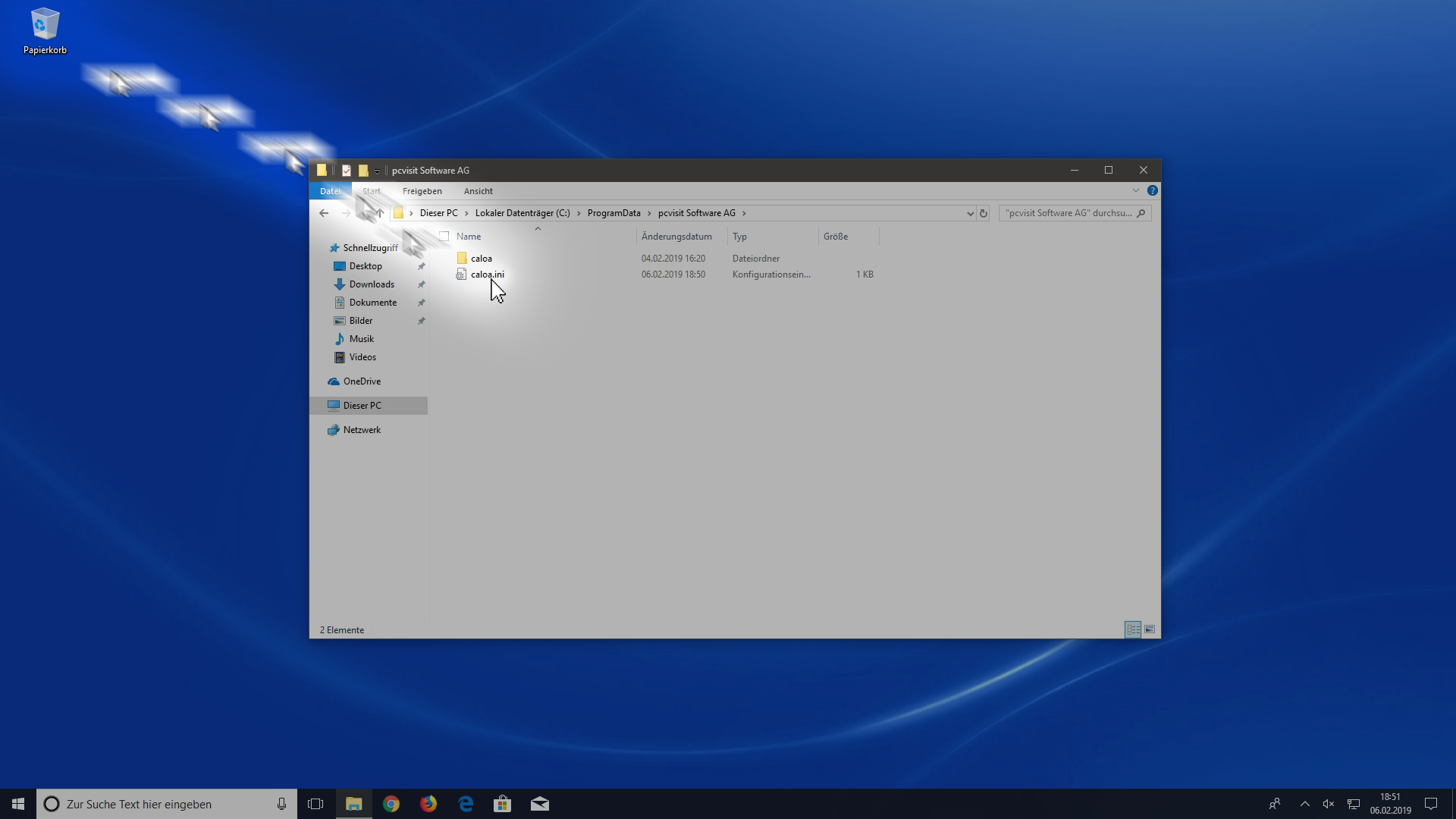Select the caloa folder

(x=482, y=259)
